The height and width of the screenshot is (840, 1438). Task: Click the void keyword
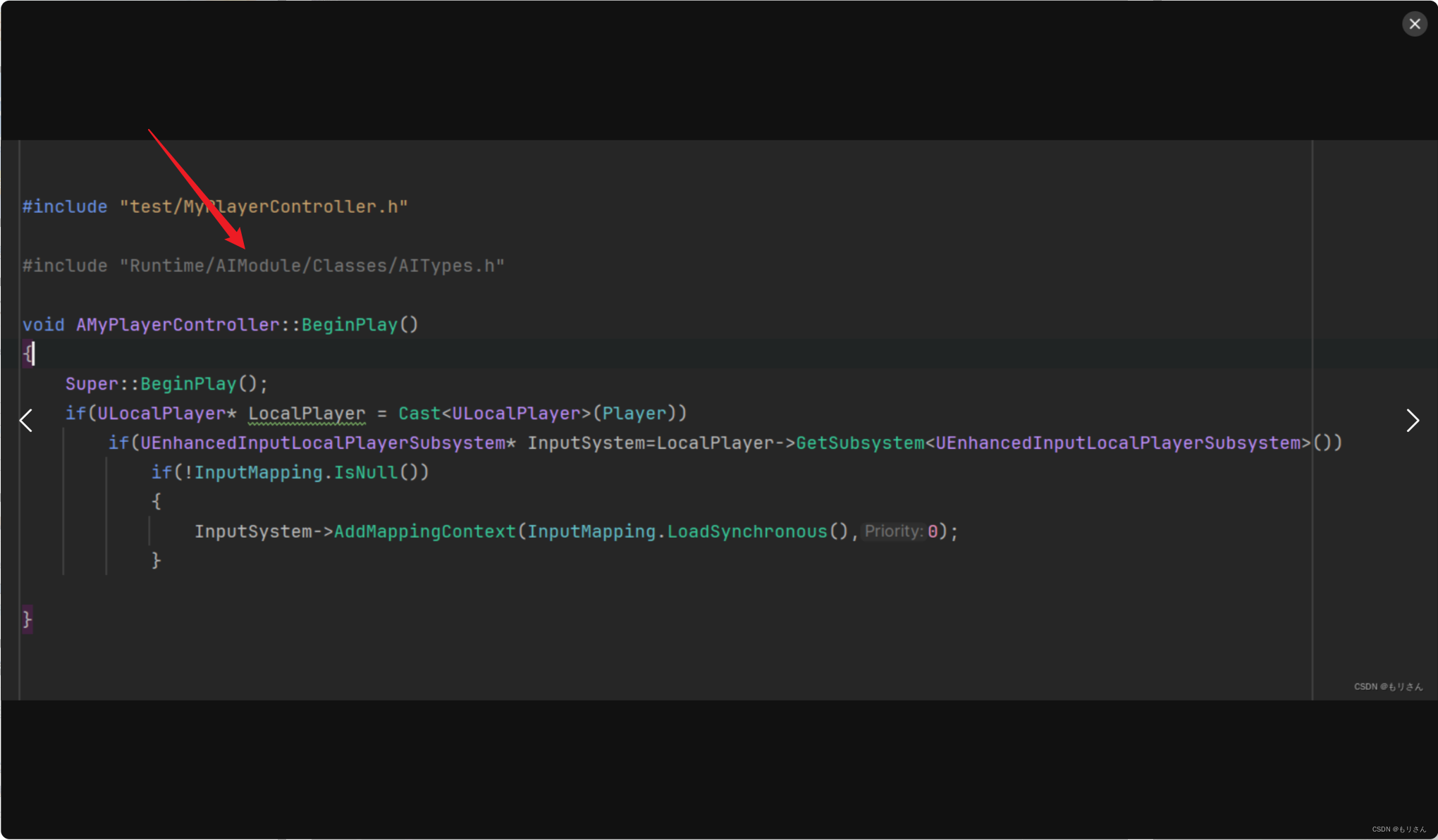coord(43,325)
